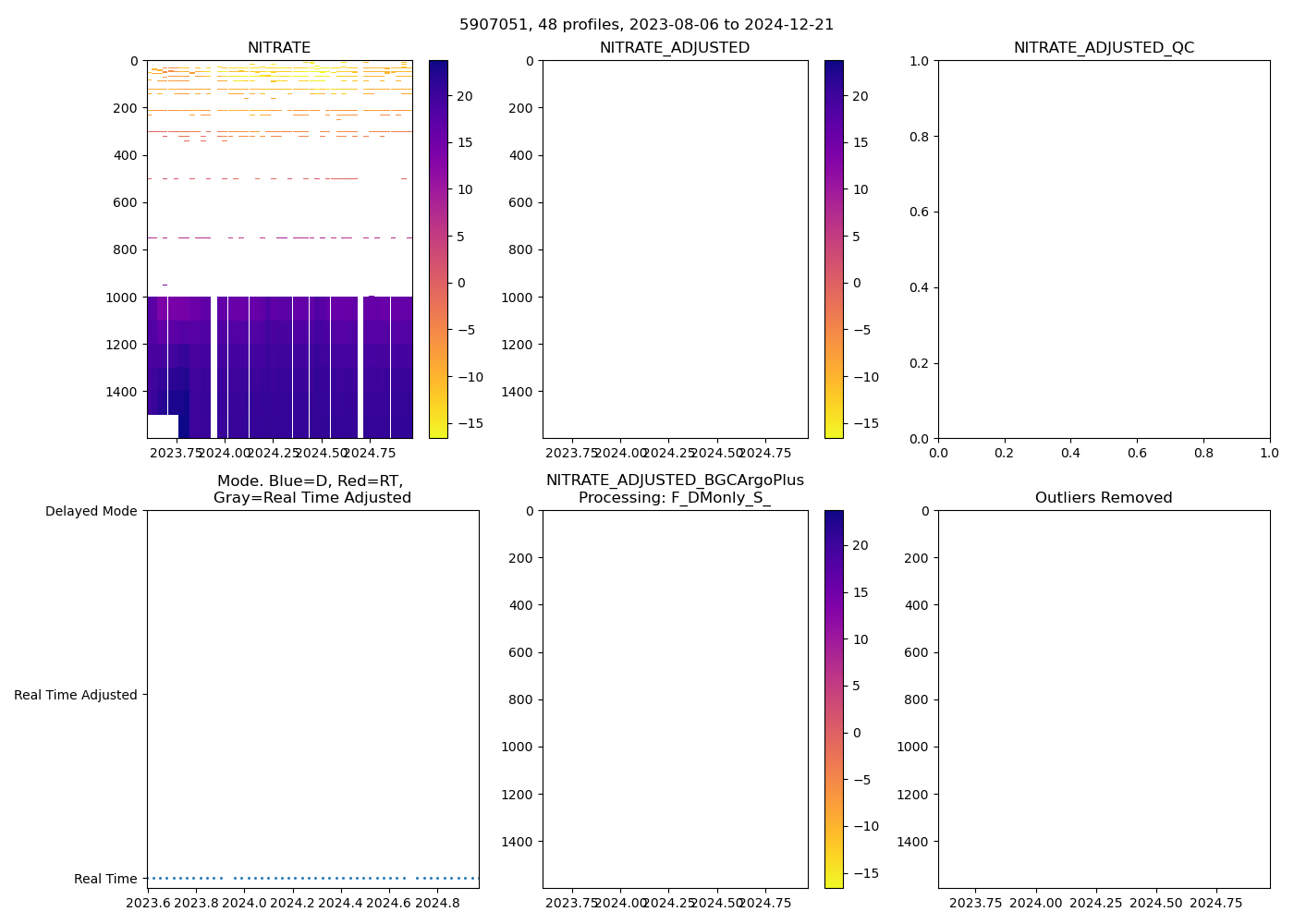
Task: Click the NITRATE_ADJUSTED plot title
Action: point(674,48)
